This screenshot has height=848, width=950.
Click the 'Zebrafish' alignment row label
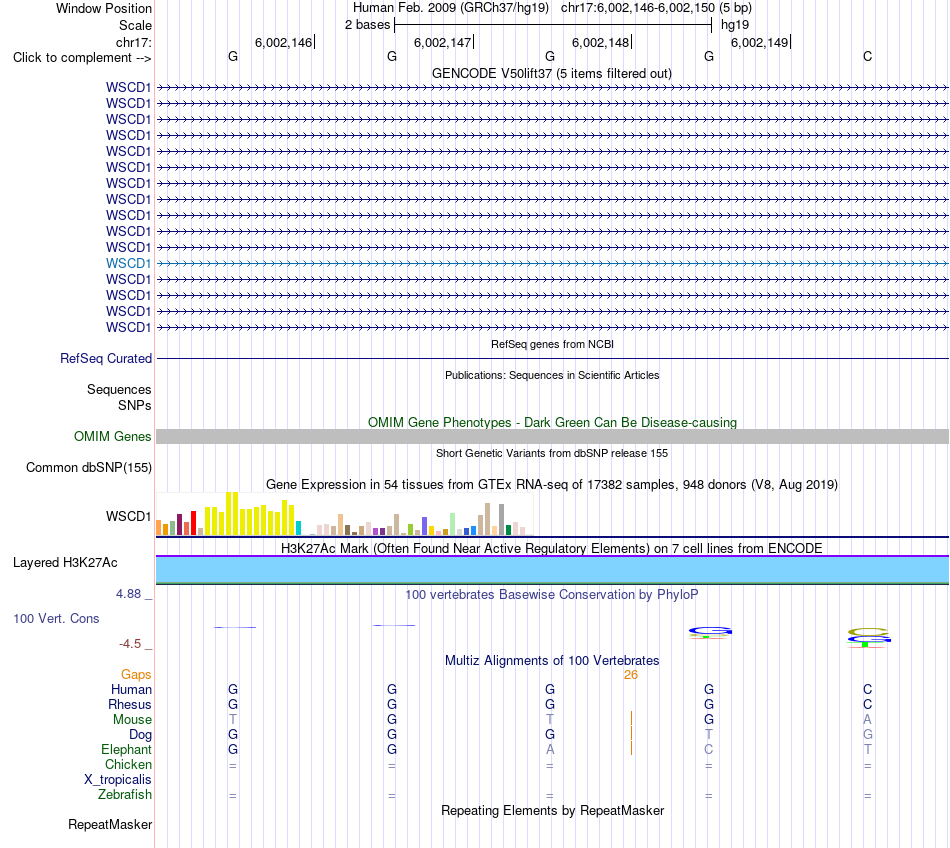pos(125,794)
